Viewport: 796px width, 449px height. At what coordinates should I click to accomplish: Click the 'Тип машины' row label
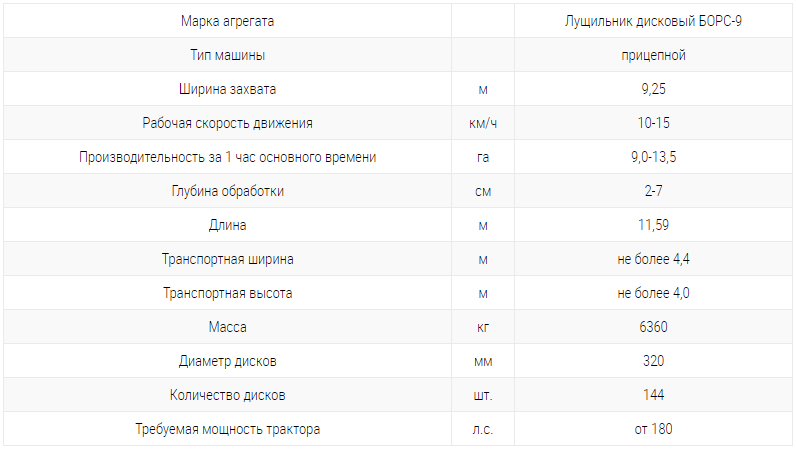[227, 55]
